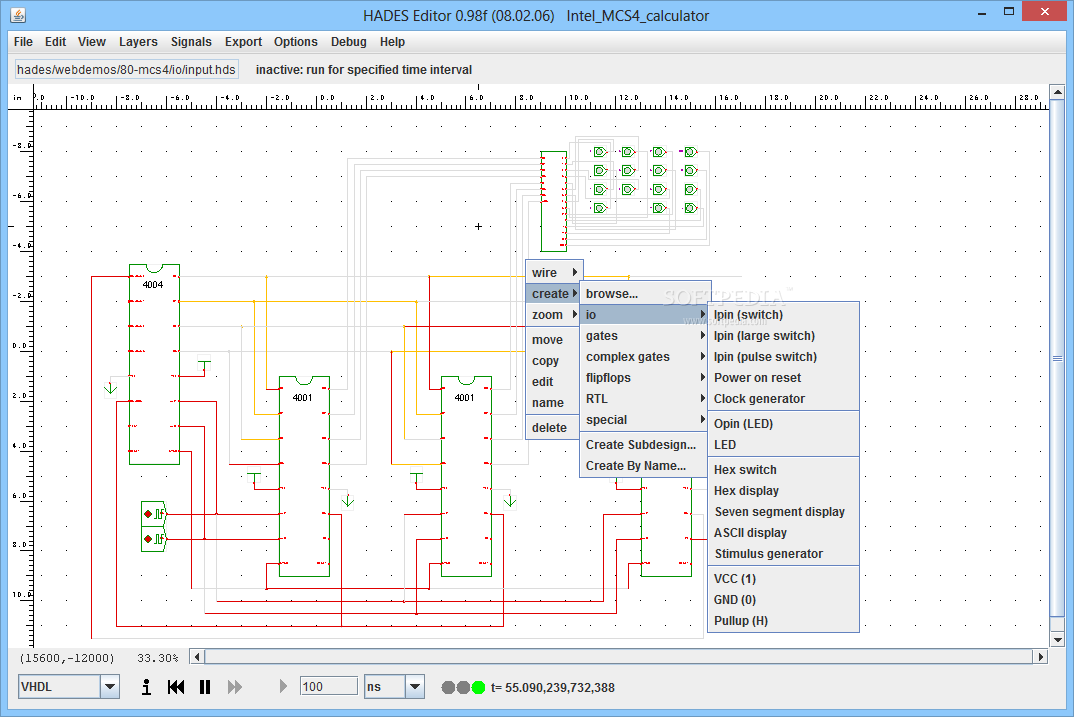Image resolution: width=1074 pixels, height=717 pixels.
Task: Expand the special submenu
Action: (644, 420)
